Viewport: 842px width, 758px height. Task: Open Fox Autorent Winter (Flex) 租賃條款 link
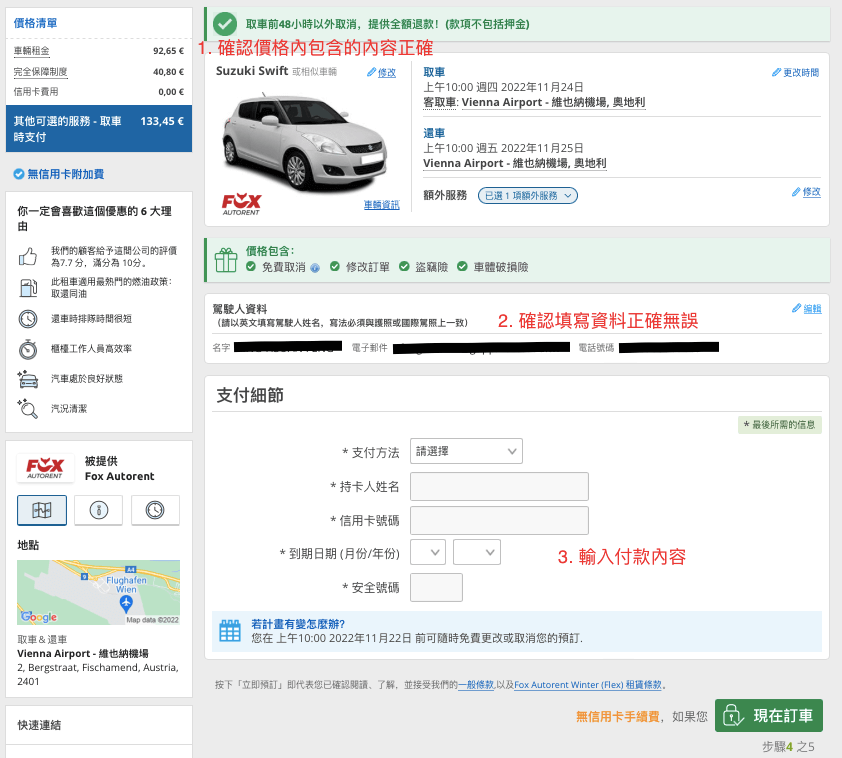pos(588,685)
